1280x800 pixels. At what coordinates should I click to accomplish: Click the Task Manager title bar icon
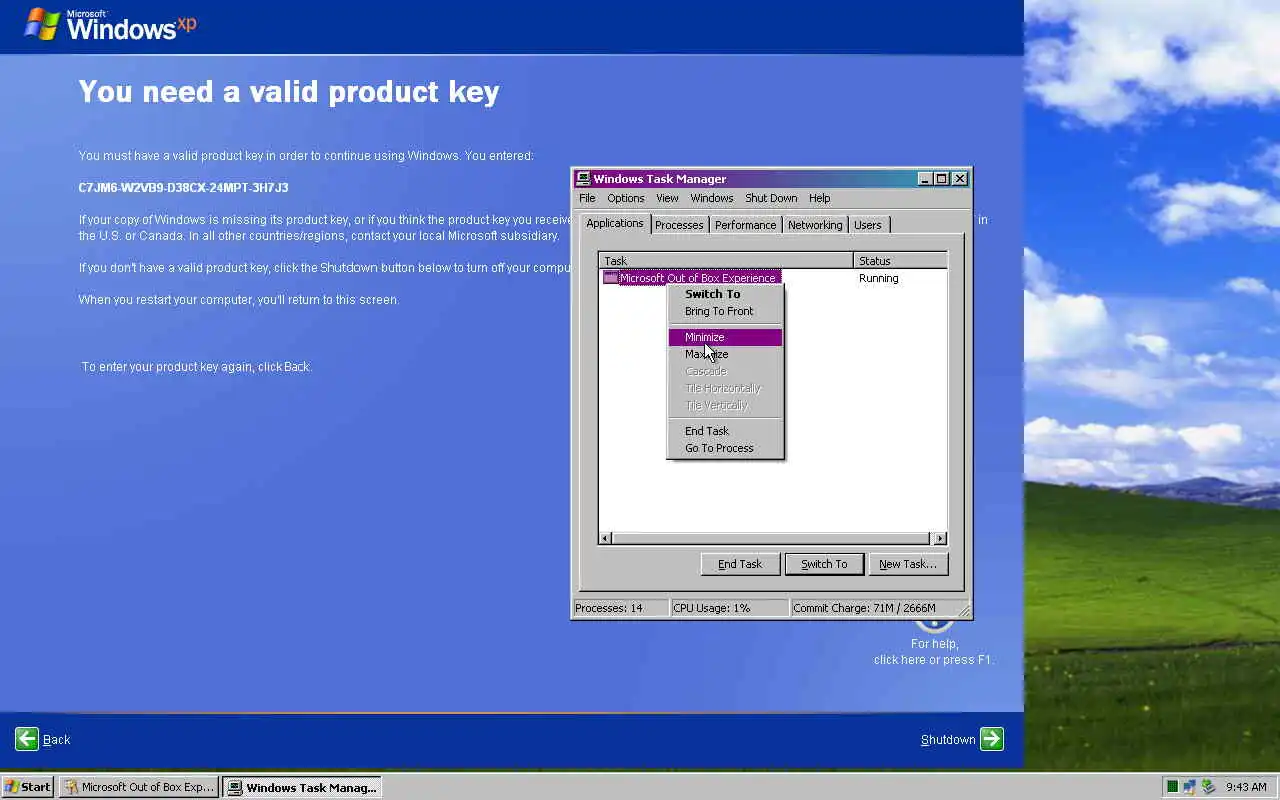tap(583, 179)
